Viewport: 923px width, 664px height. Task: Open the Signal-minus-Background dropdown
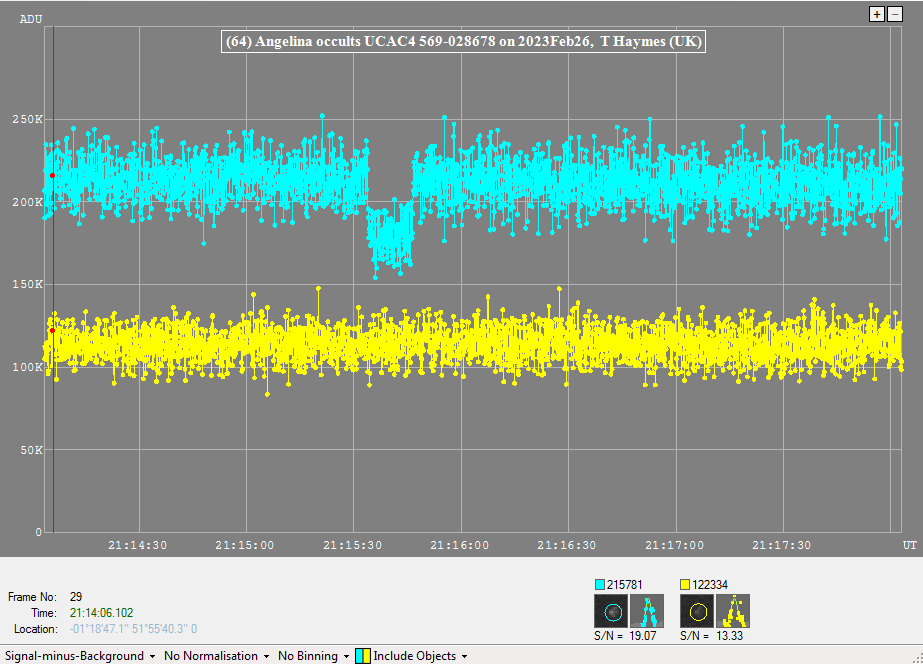click(x=80, y=656)
